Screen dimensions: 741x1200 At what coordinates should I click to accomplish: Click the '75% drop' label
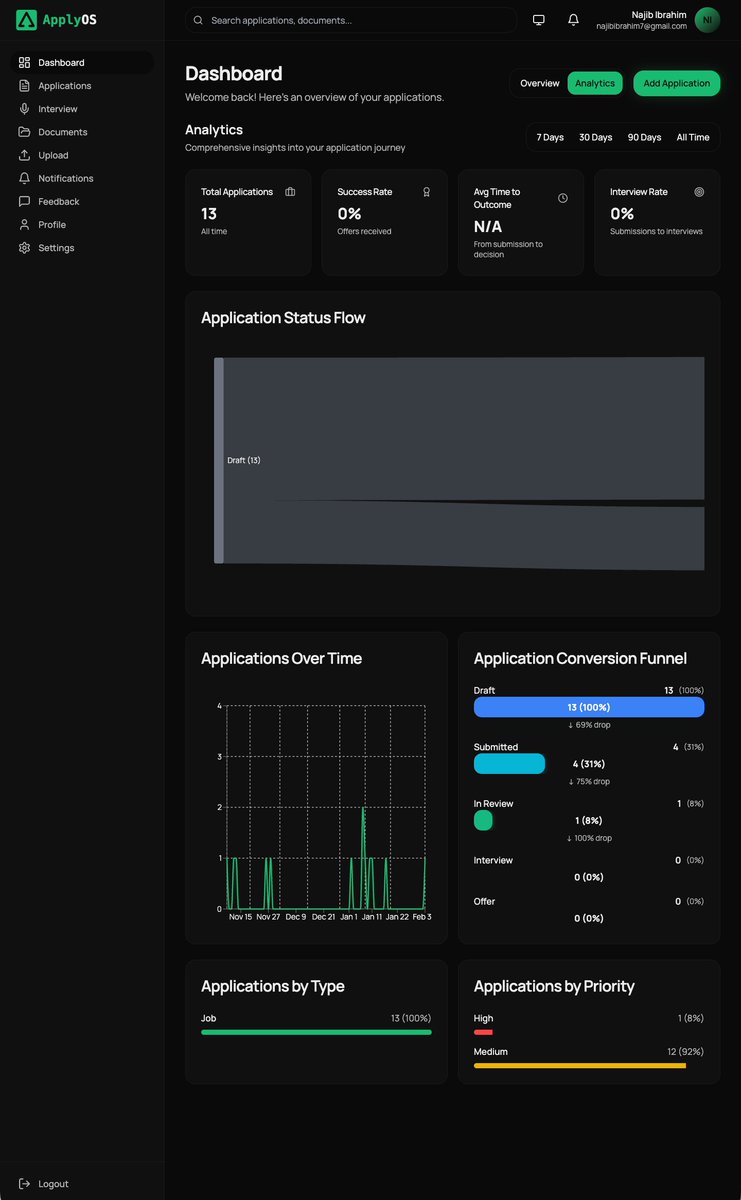click(589, 782)
